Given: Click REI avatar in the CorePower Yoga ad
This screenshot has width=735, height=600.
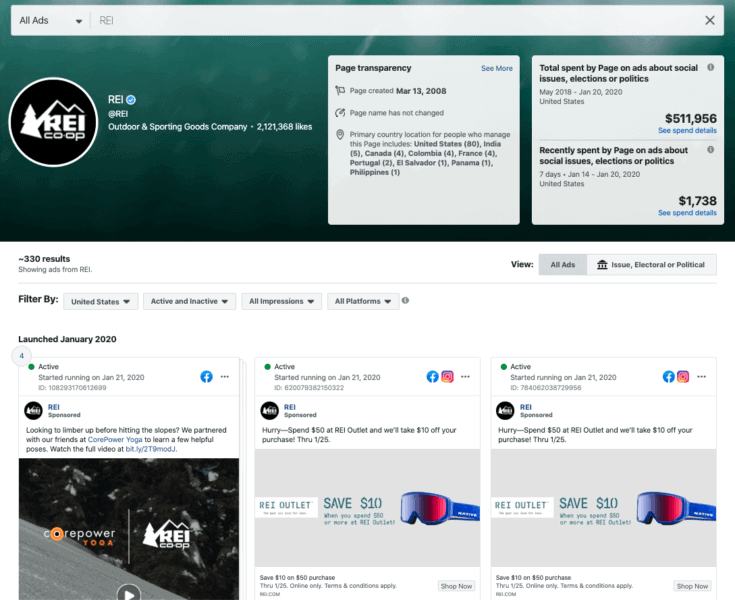Looking at the screenshot, I should coord(33,411).
